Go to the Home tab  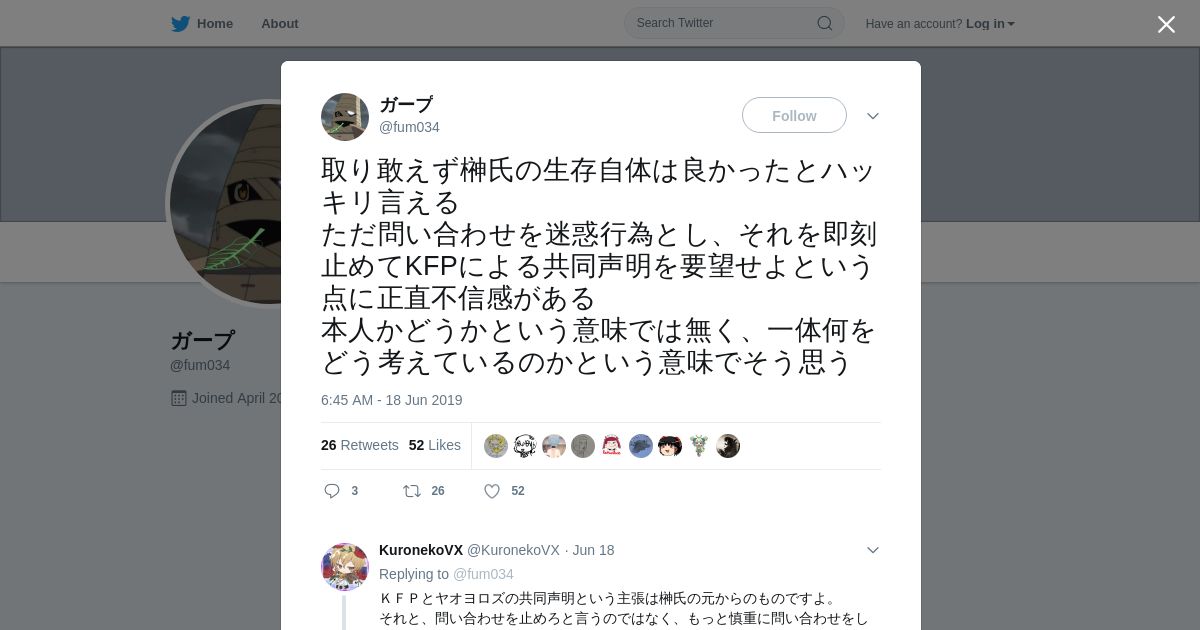click(202, 24)
